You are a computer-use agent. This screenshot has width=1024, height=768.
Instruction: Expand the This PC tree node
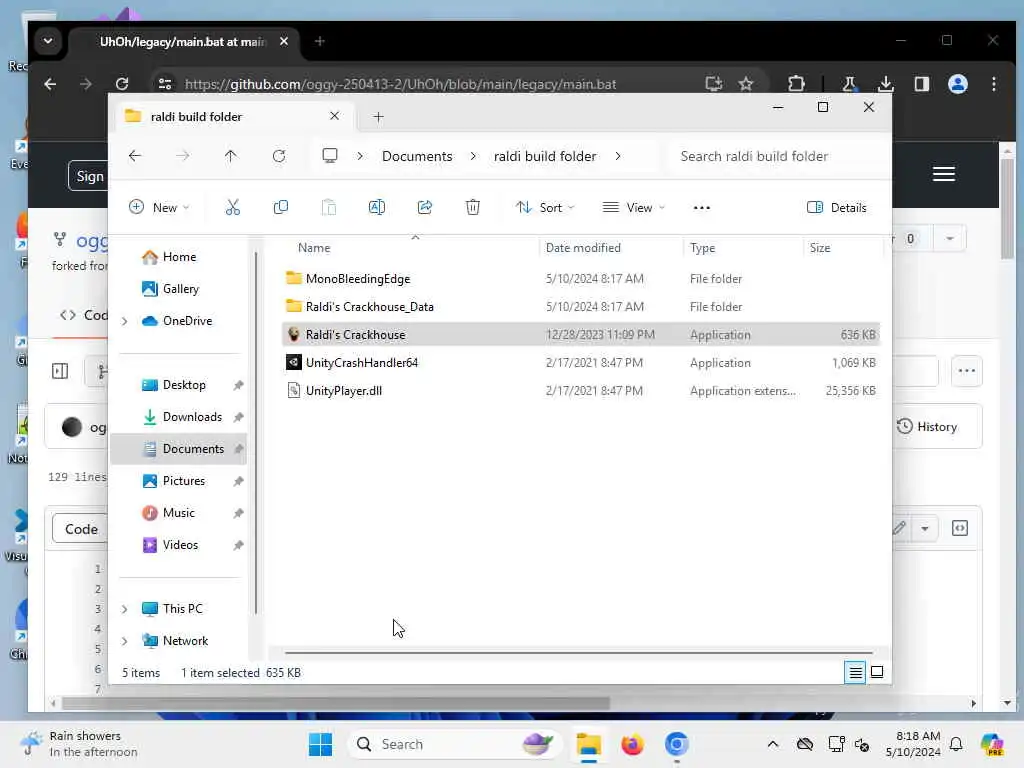tap(124, 609)
